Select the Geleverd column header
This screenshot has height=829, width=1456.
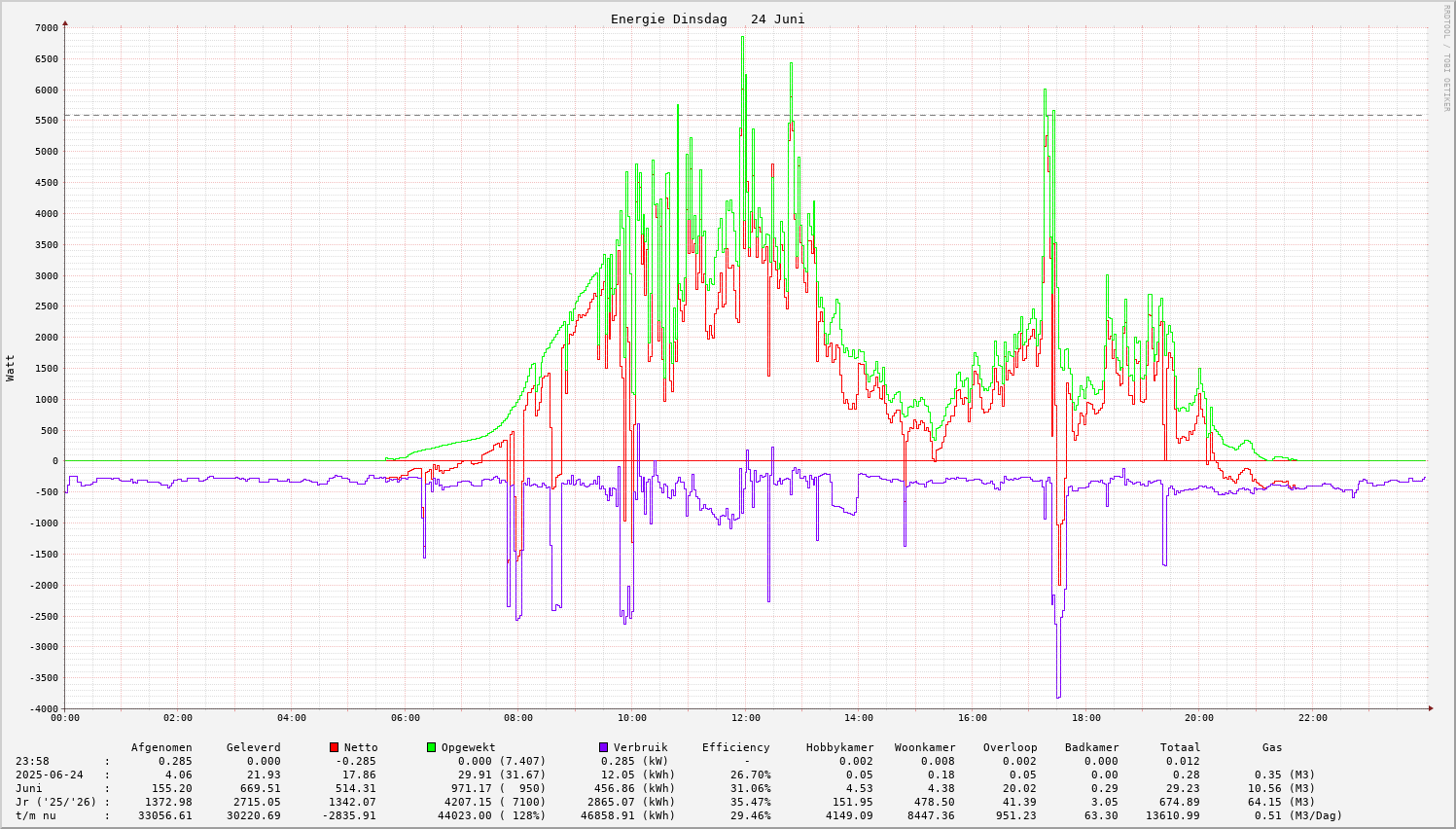click(253, 747)
